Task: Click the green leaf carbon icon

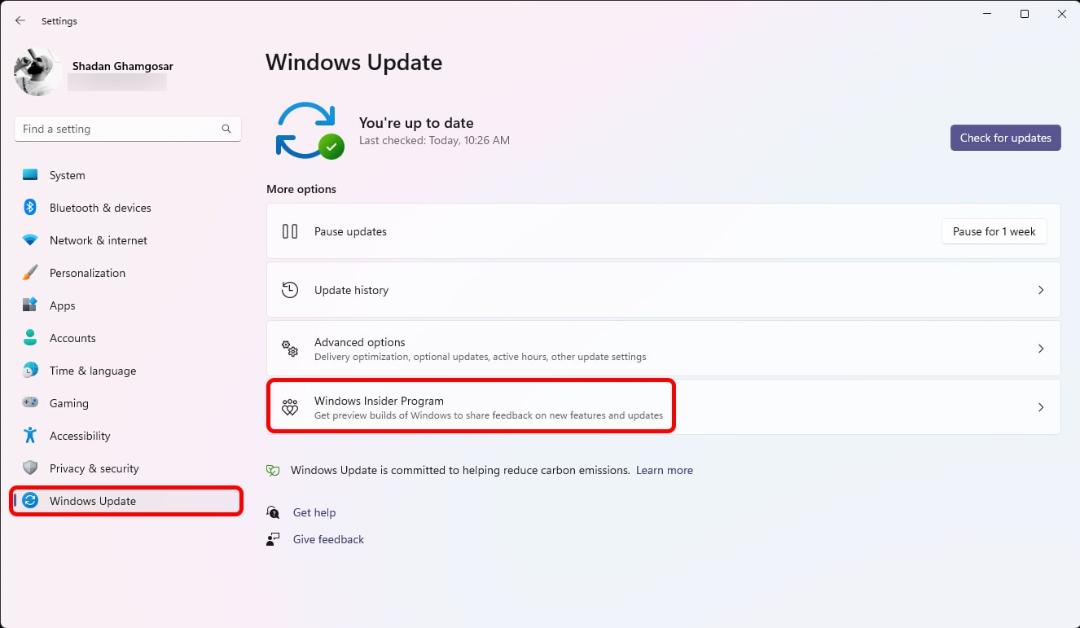Action: tap(273, 470)
